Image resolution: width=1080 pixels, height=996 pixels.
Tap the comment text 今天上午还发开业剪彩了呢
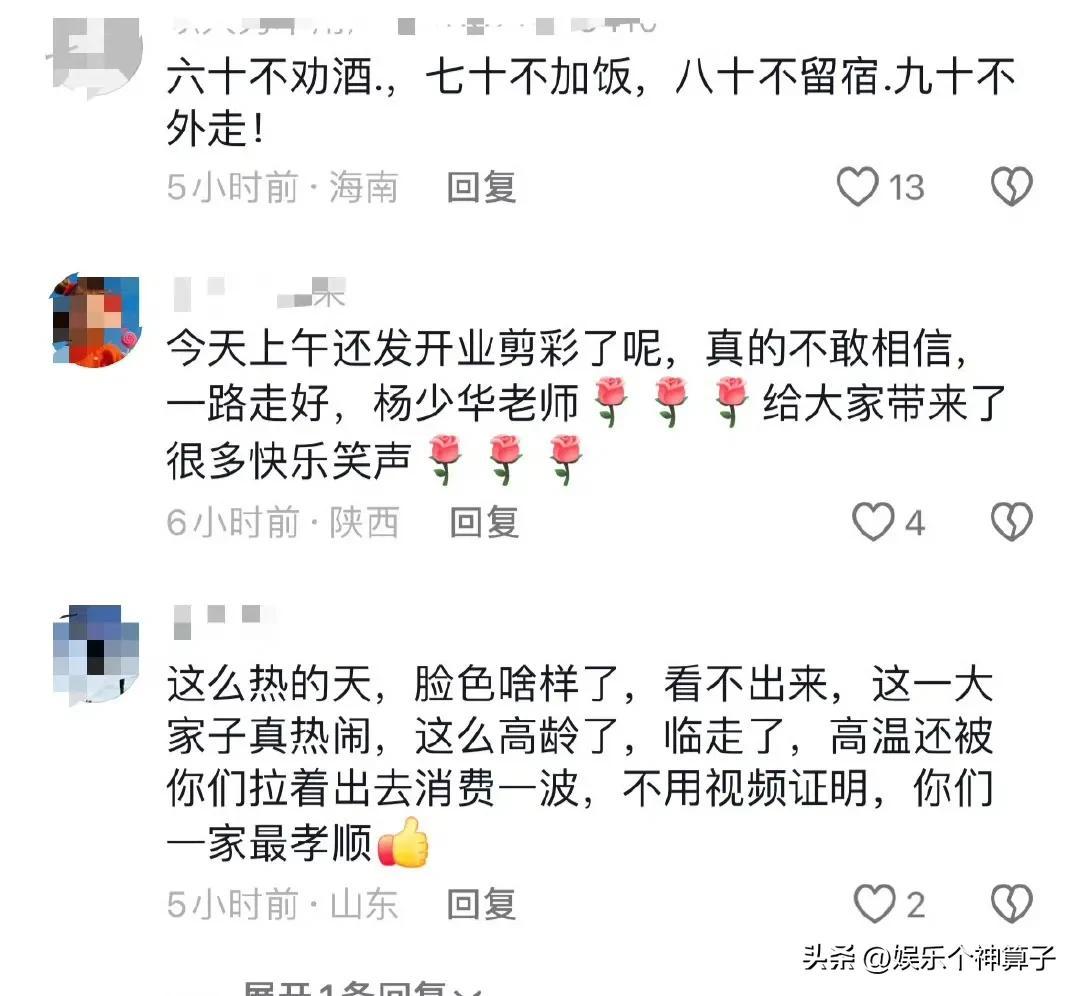point(414,347)
